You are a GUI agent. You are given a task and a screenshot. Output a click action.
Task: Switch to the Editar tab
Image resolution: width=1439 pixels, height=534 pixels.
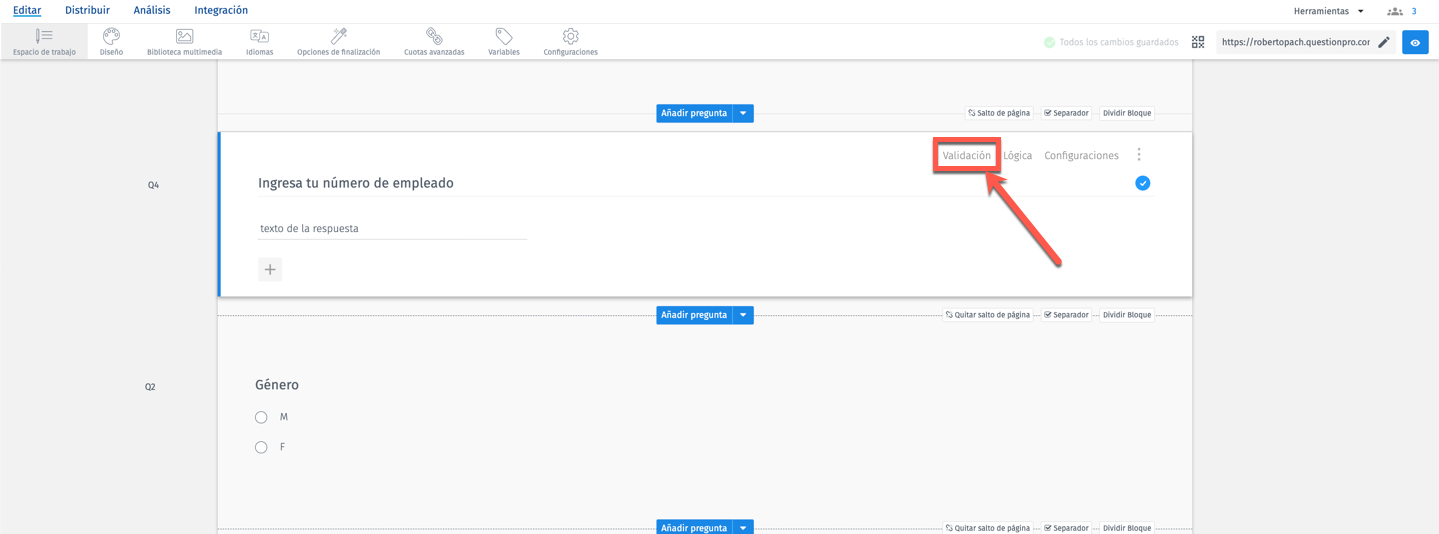pos(27,10)
